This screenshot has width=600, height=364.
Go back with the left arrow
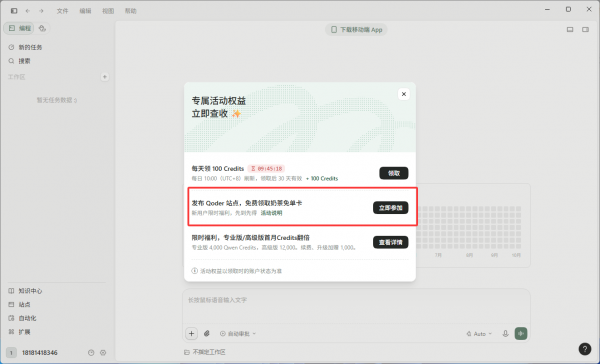(28, 11)
